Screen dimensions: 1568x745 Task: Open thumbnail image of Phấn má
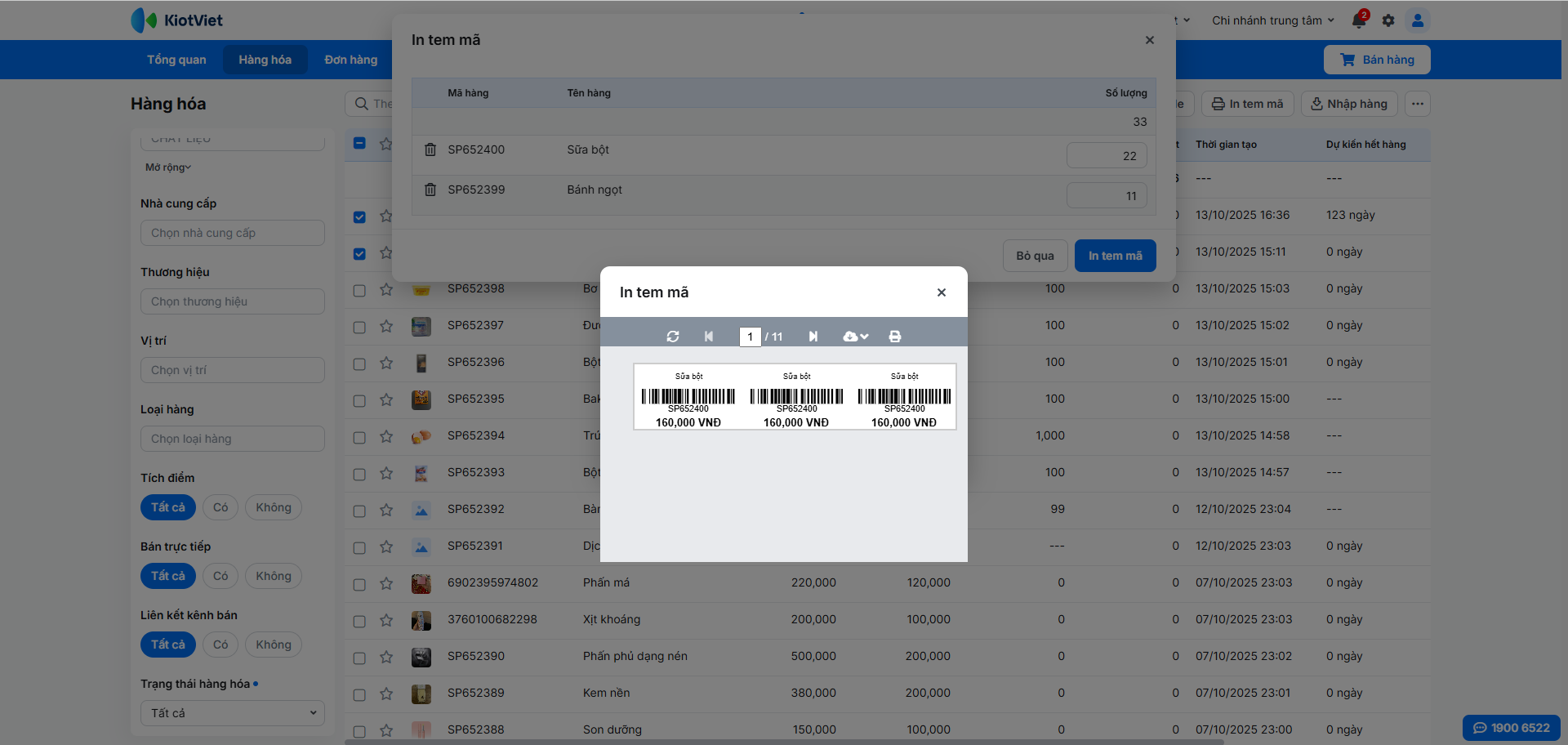point(421,583)
